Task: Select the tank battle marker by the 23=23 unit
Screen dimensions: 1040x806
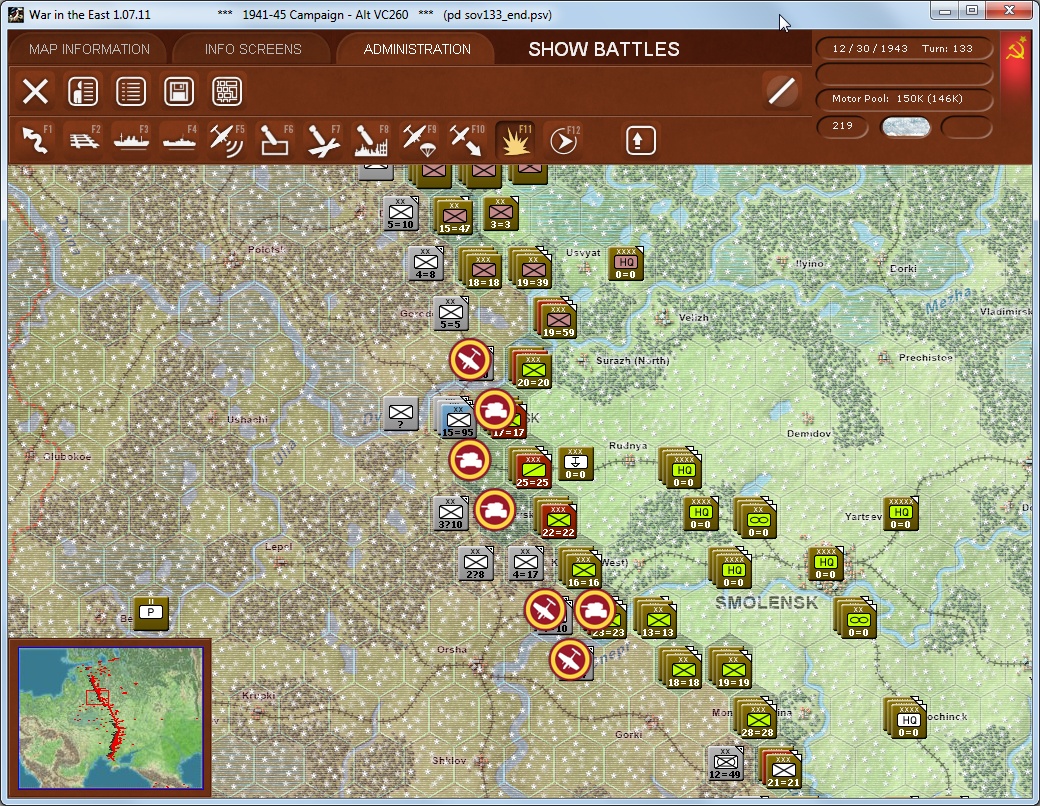Action: [595, 610]
